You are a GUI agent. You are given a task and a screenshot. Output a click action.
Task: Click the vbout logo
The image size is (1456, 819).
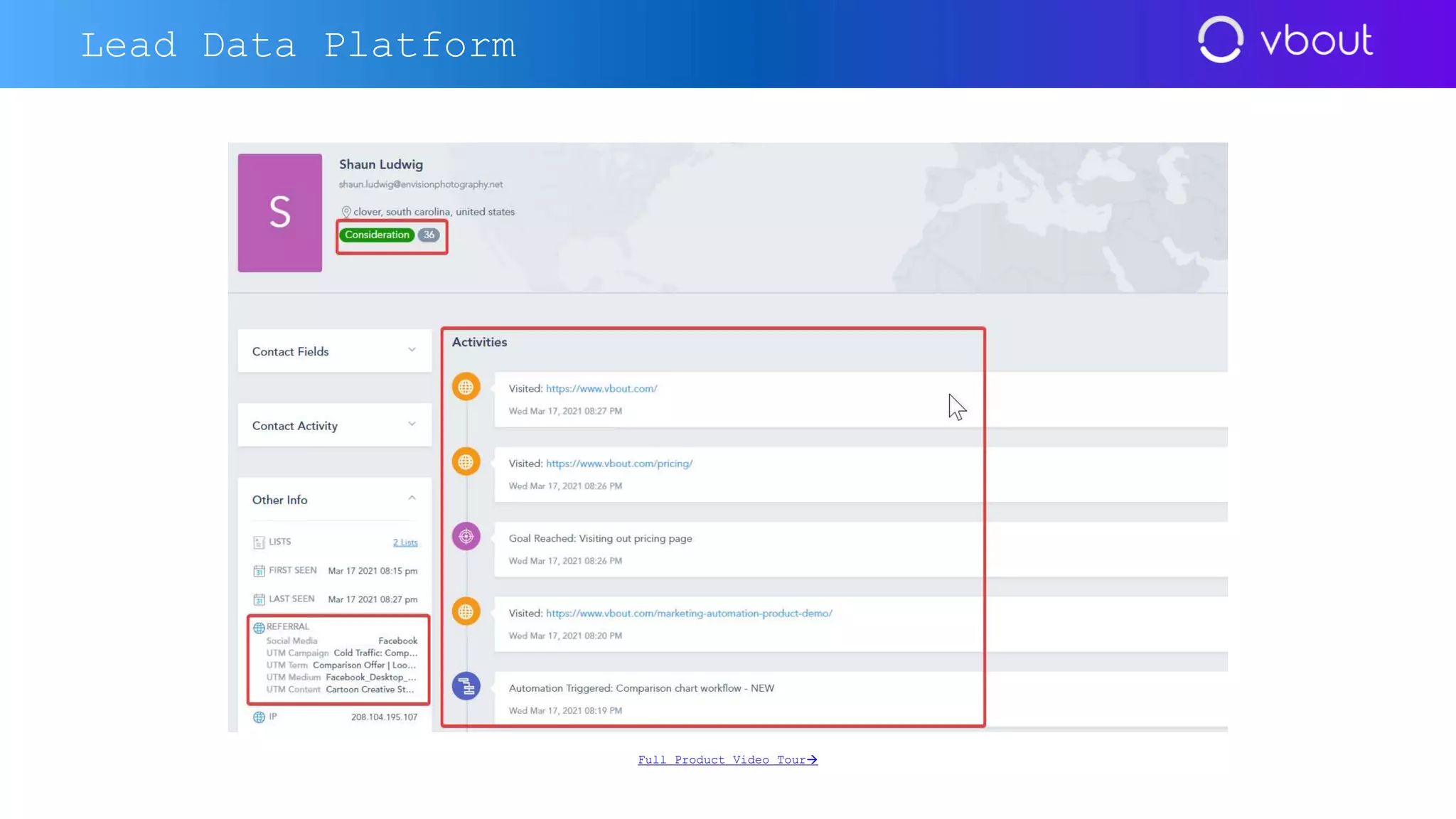[x=1285, y=40]
